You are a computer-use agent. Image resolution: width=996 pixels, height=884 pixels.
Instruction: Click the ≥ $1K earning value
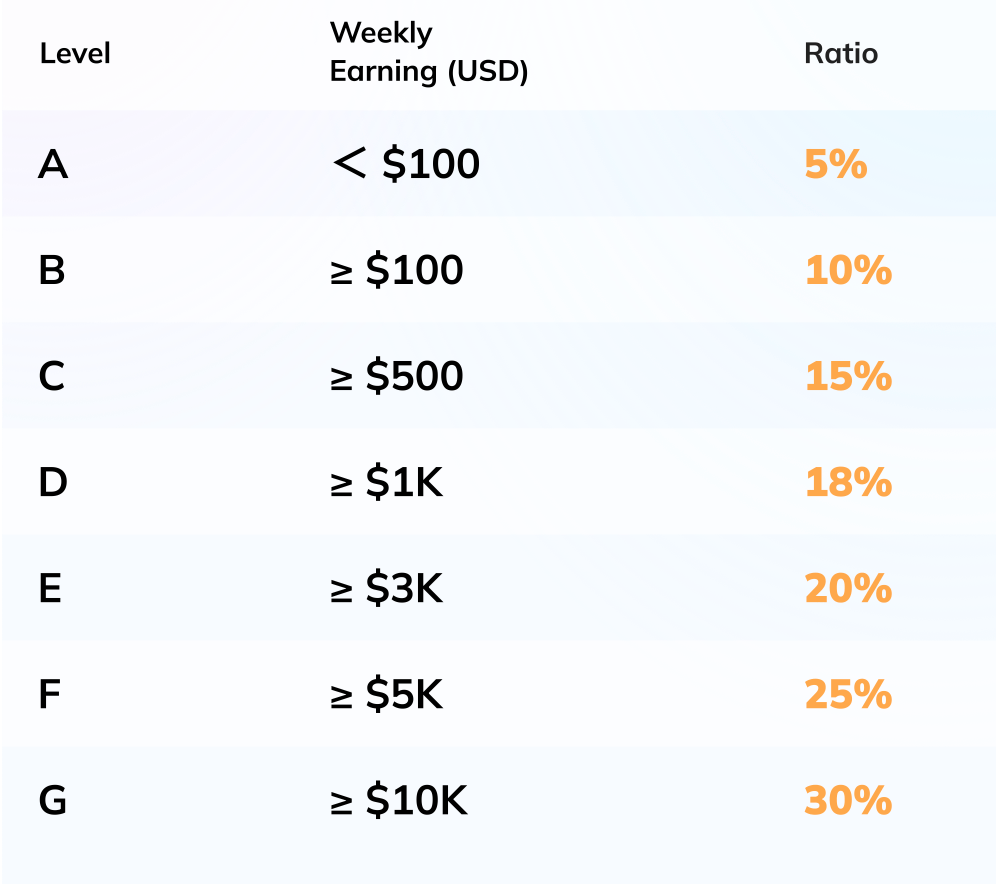(x=386, y=483)
